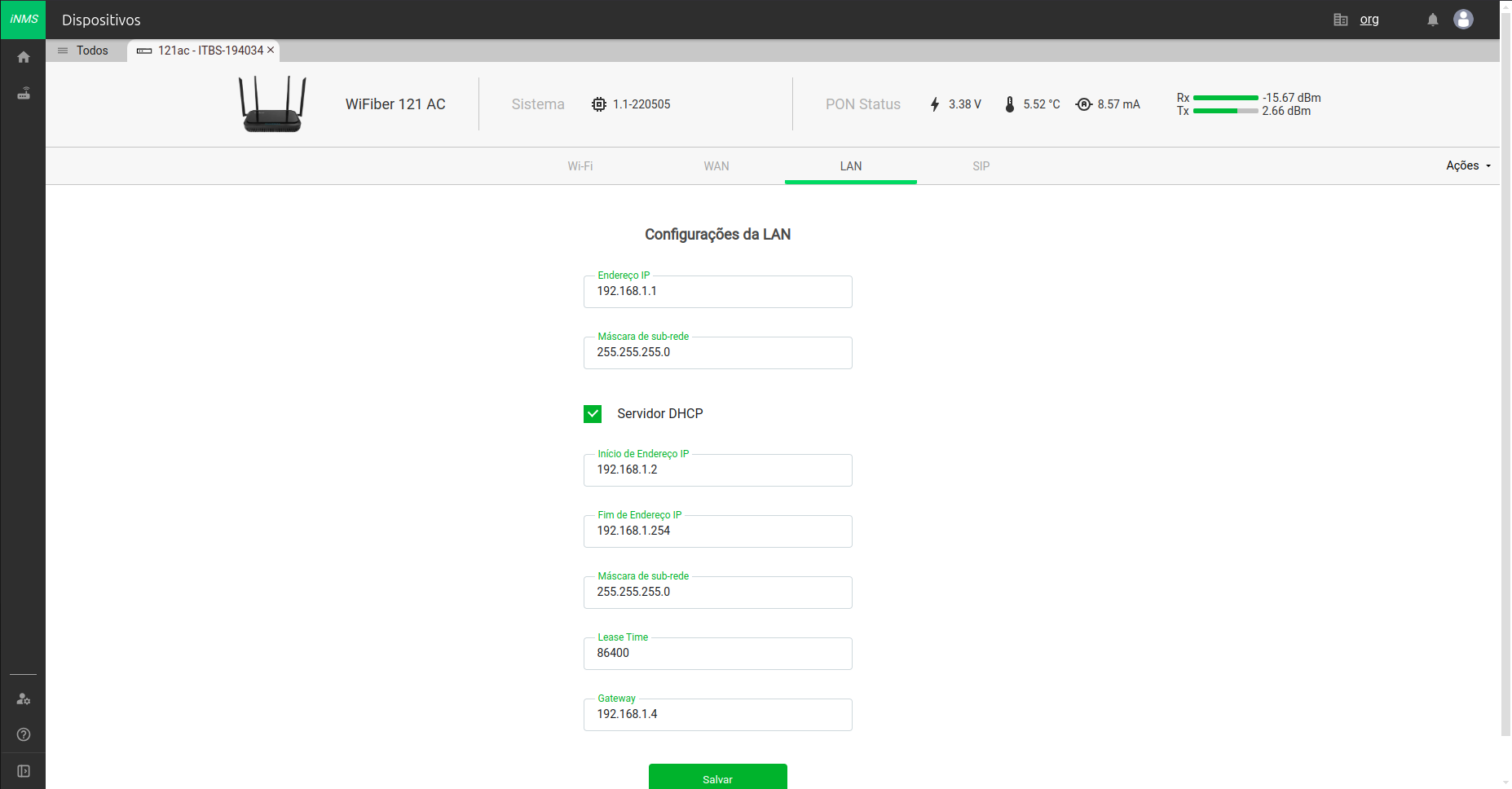This screenshot has height=789, width=1512.
Task: Click the 8.57 mA current value
Action: [1118, 104]
